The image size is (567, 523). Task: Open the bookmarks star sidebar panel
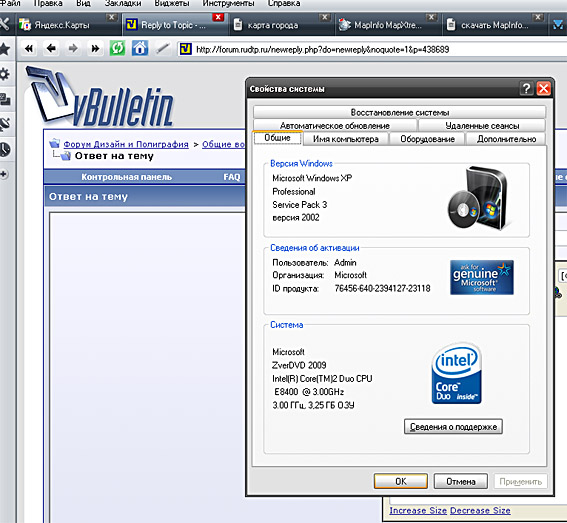coord(5,49)
